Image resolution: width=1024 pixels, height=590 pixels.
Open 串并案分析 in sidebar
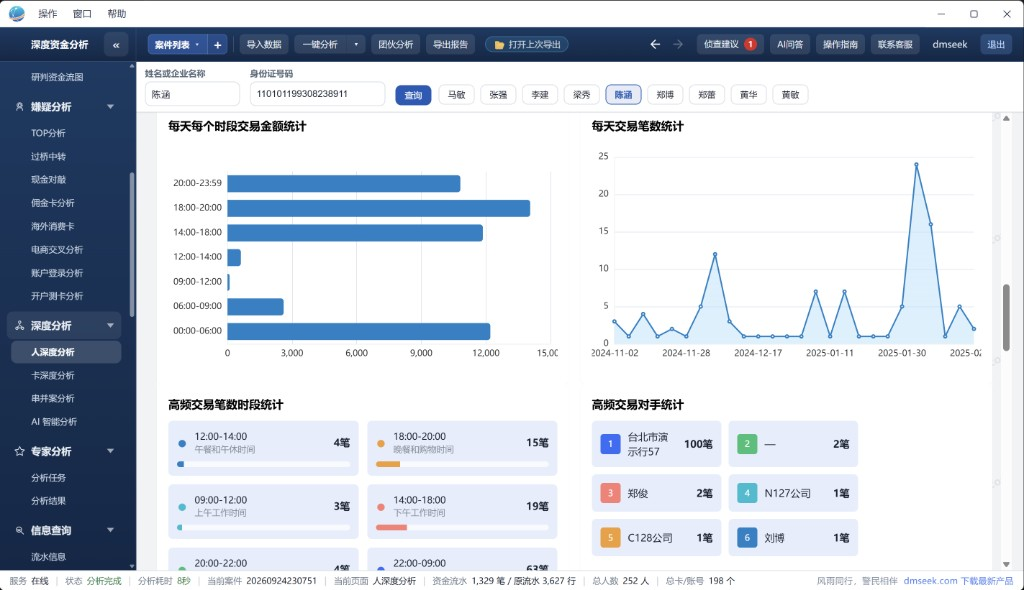click(x=53, y=399)
